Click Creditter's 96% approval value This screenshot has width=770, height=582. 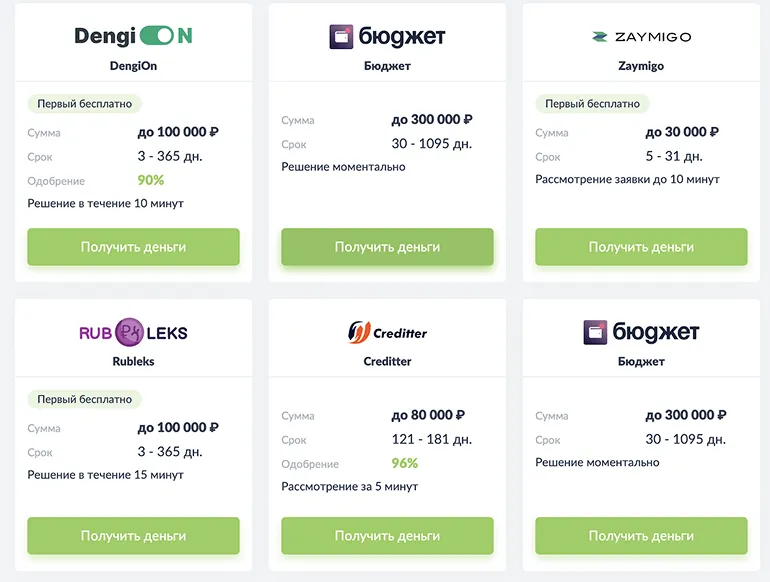point(405,463)
